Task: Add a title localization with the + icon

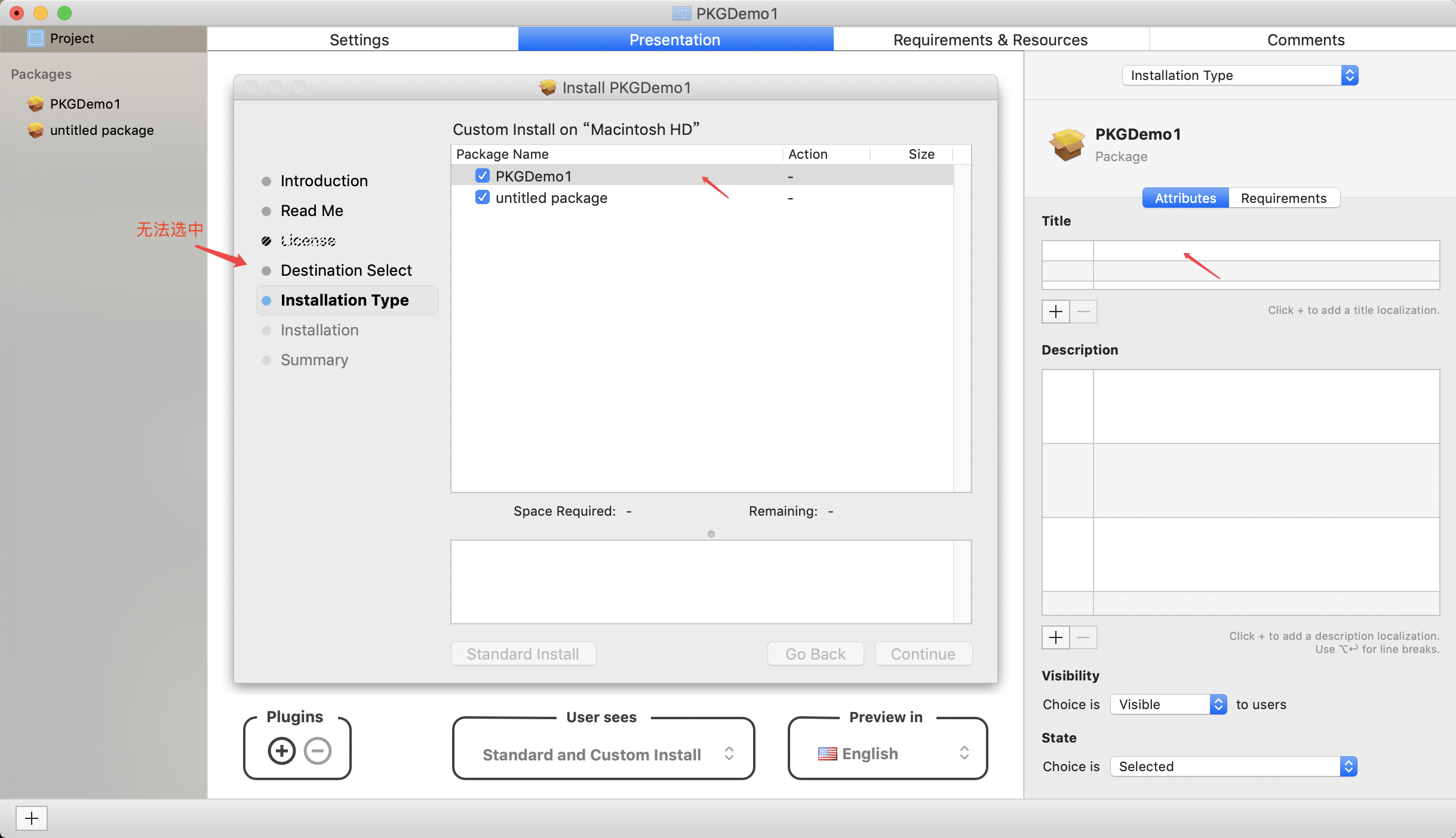Action: pos(1055,312)
